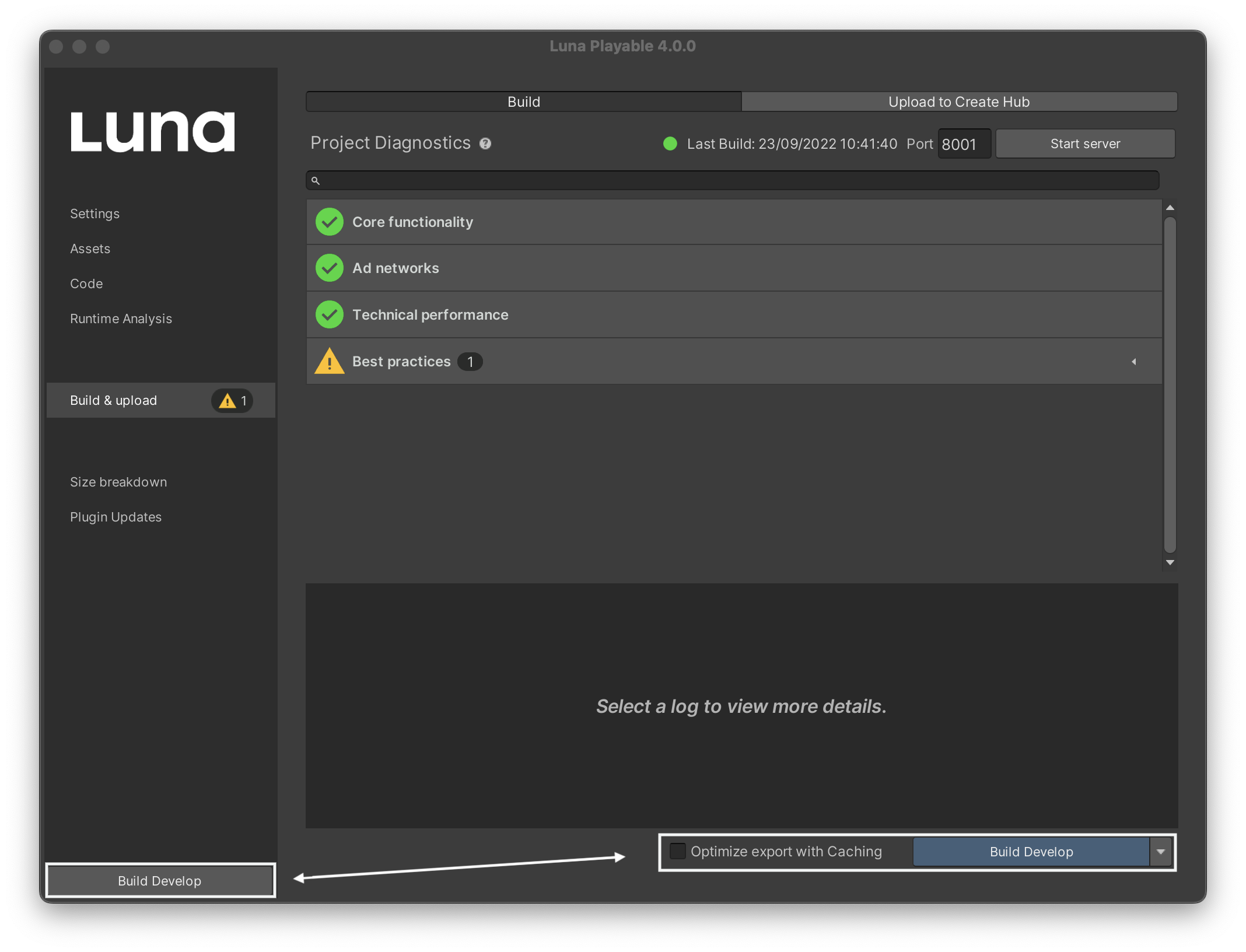The width and height of the screenshot is (1246, 952).
Task: Click the Build & upload warning badge
Action: coord(233,401)
